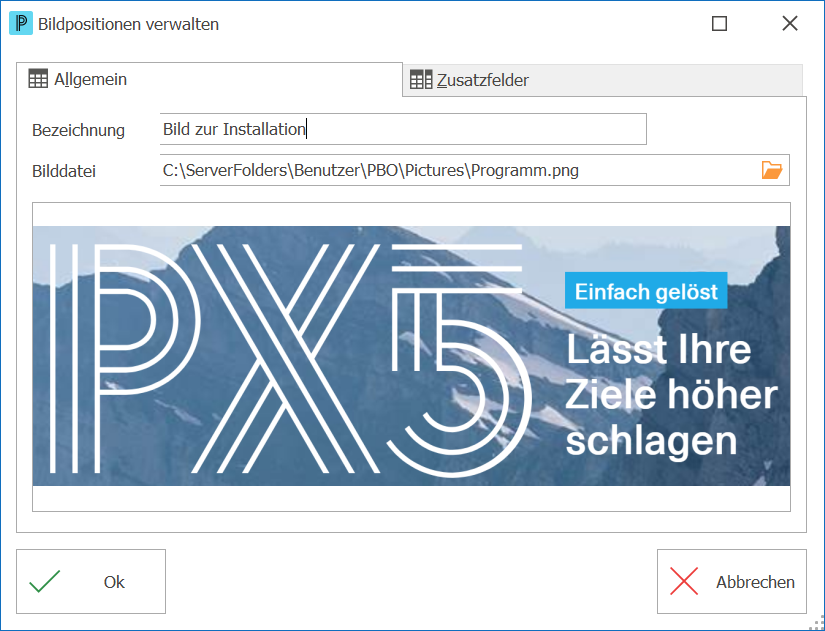The image size is (825, 631).
Task: Select the PX5 image preview
Action: pyautogui.click(x=411, y=356)
